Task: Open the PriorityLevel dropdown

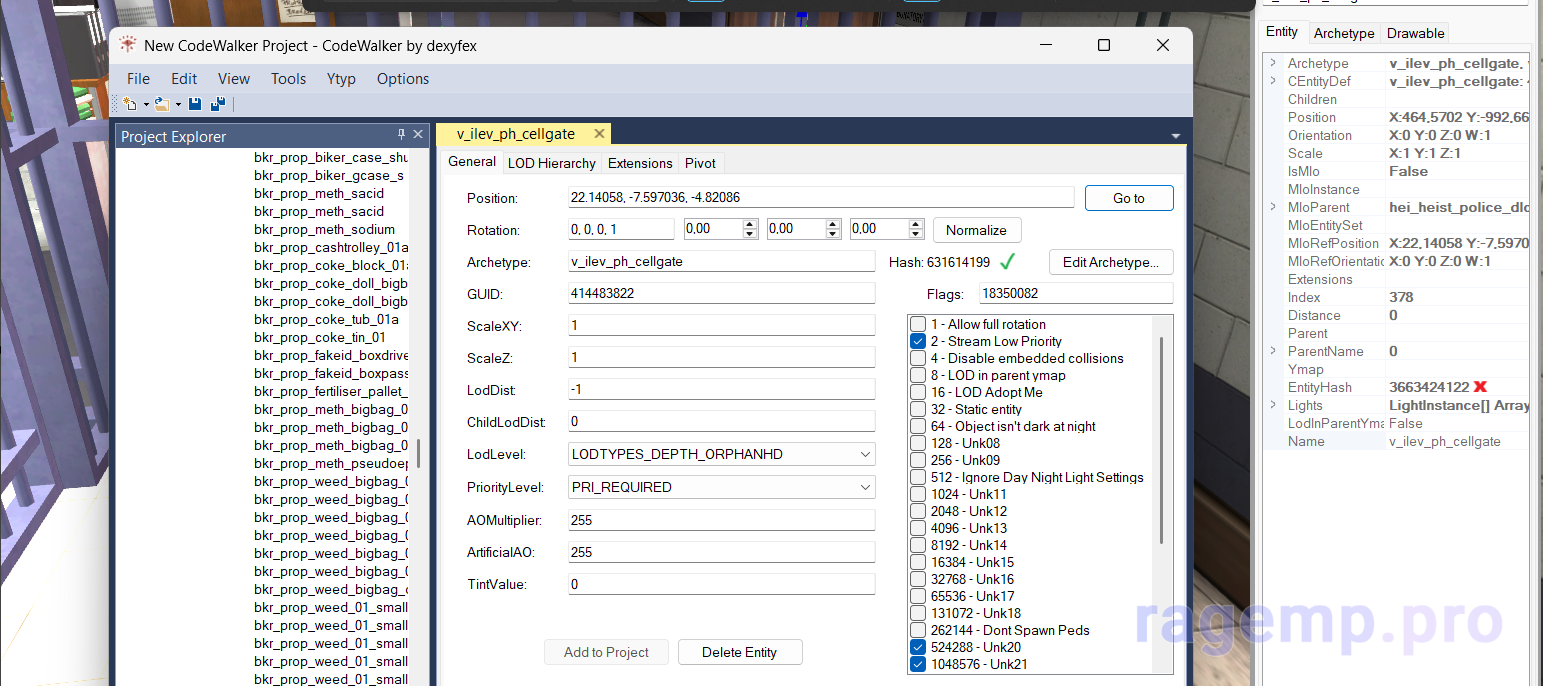Action: coord(864,487)
